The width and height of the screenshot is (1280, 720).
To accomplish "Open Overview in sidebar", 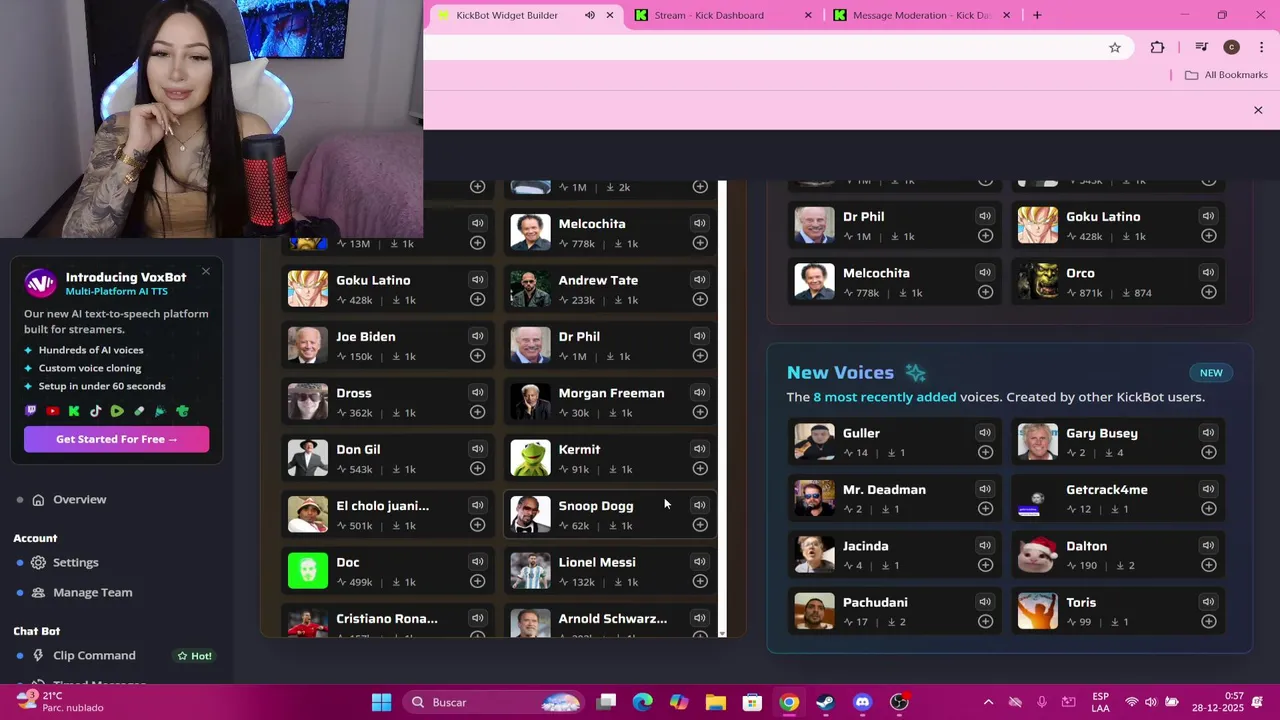I will click(x=80, y=500).
